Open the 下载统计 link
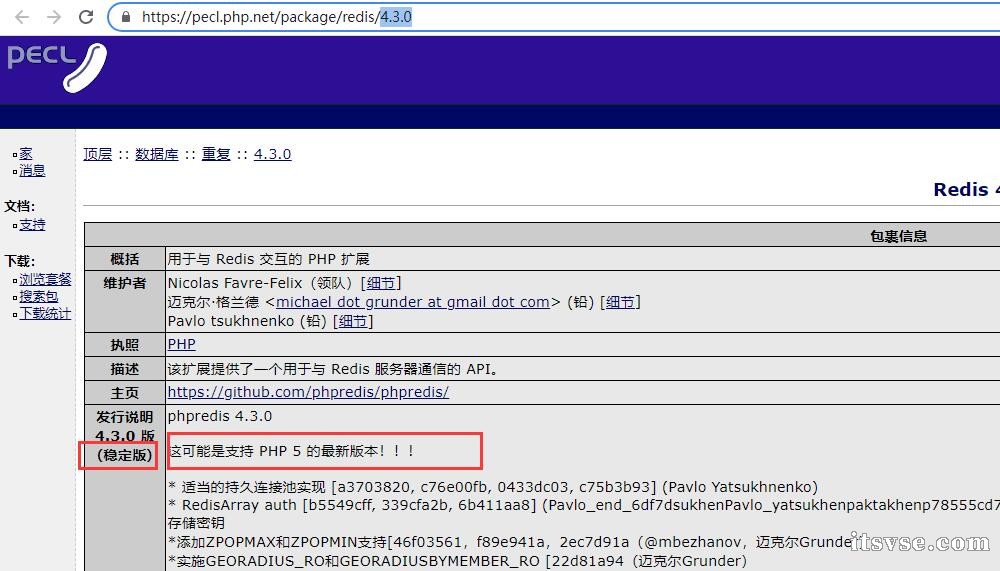 [45, 313]
